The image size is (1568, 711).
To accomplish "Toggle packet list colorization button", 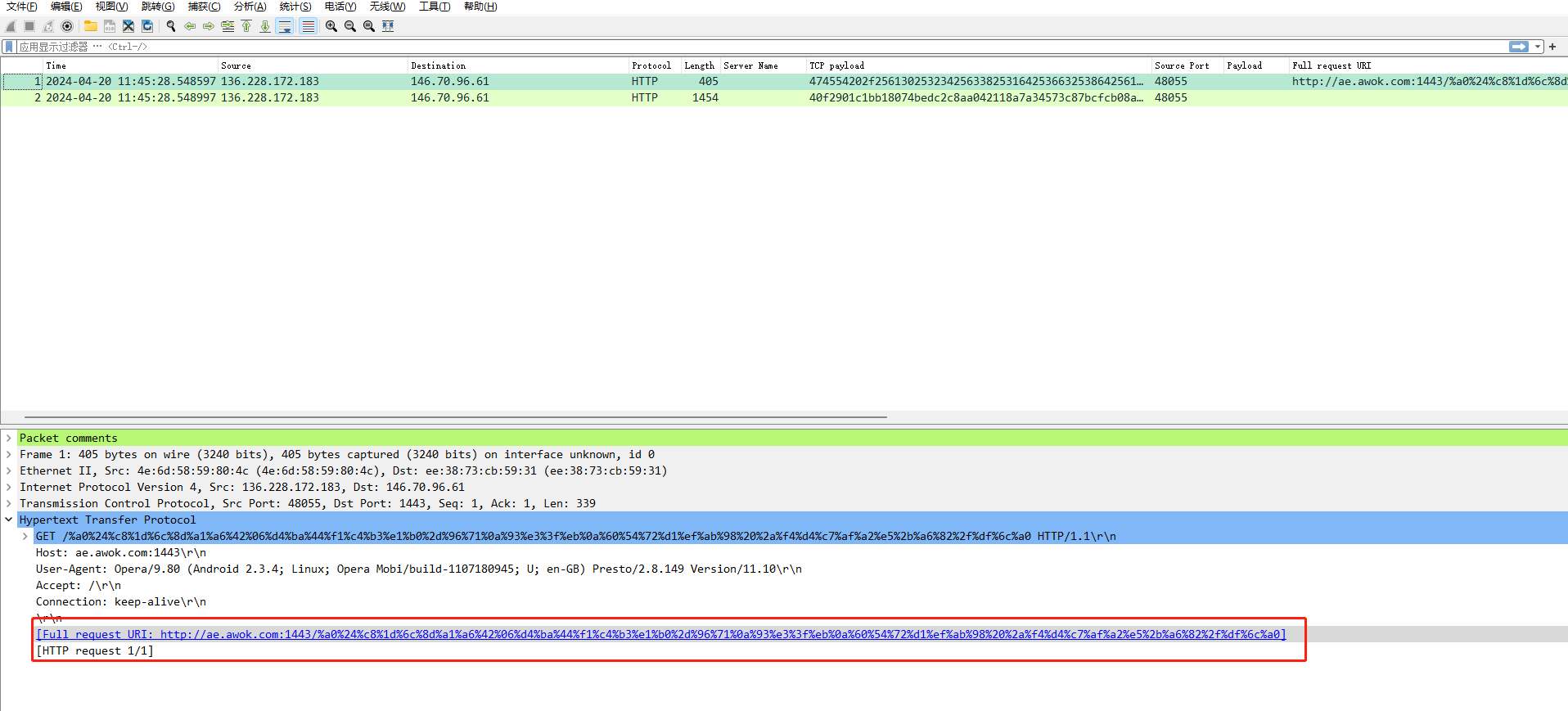I will click(x=309, y=26).
